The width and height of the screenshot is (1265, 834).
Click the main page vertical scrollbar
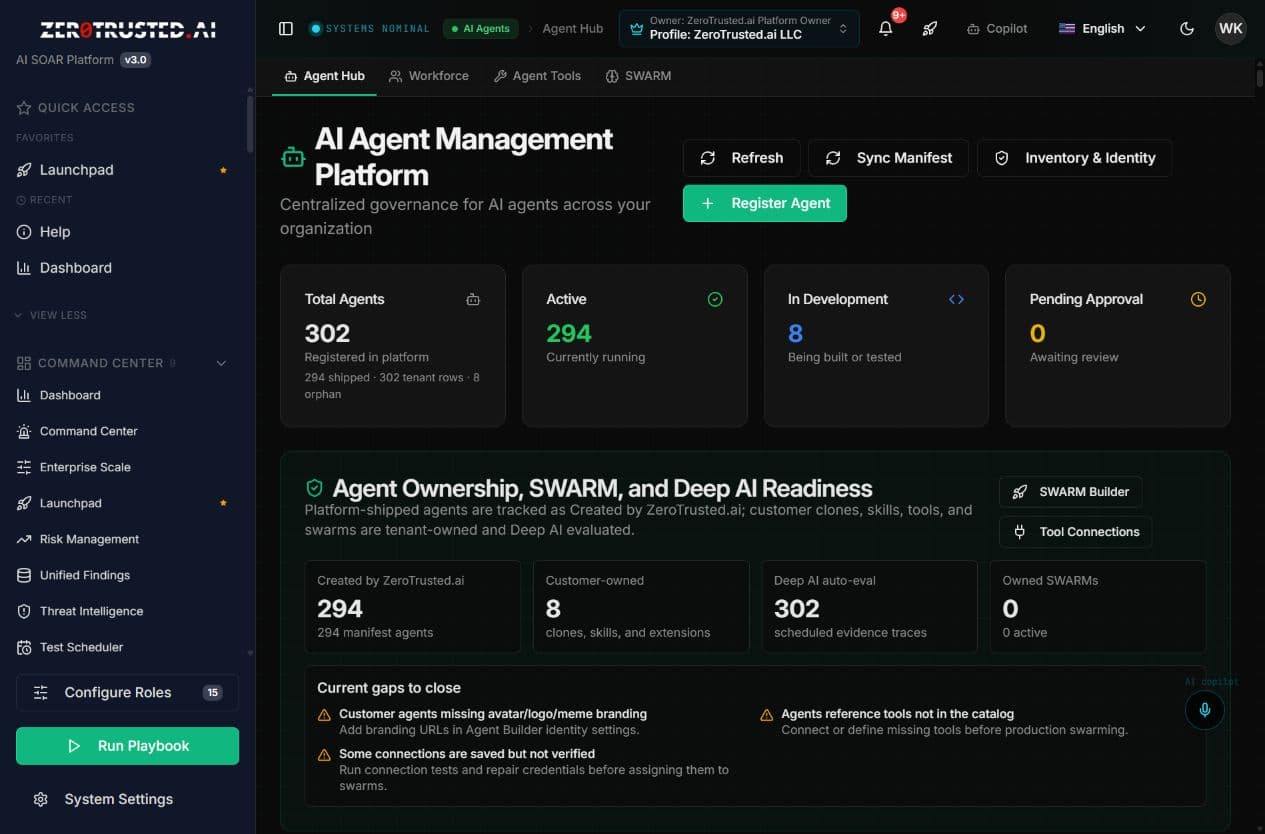pos(1259,77)
